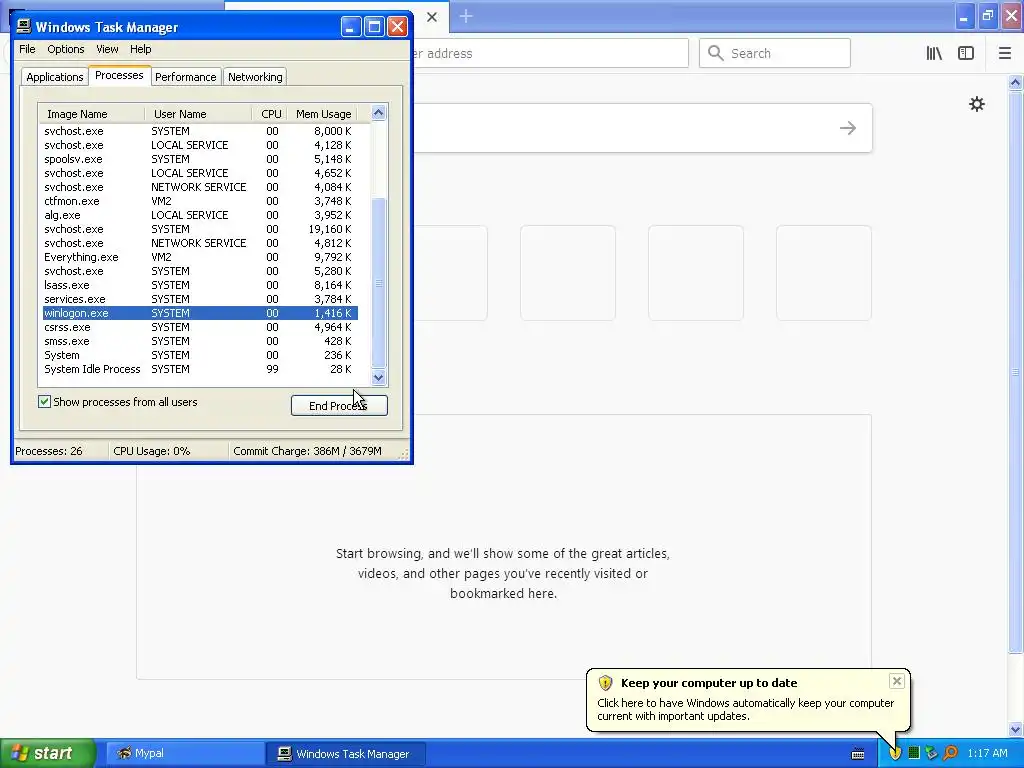Select the spoolsv.exe process row

200,159
